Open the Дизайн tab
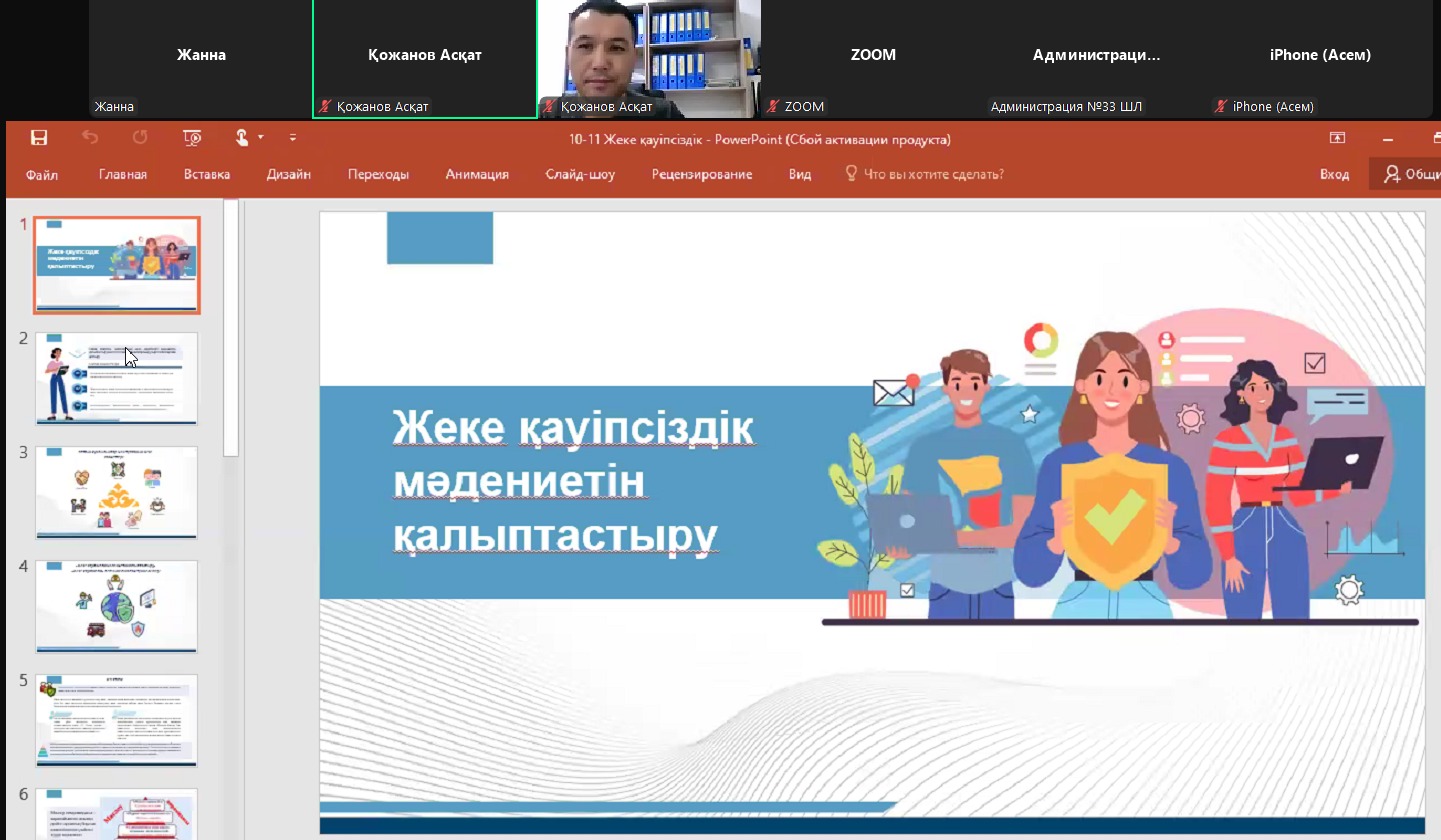The image size is (1441, 840). pyautogui.click(x=288, y=175)
